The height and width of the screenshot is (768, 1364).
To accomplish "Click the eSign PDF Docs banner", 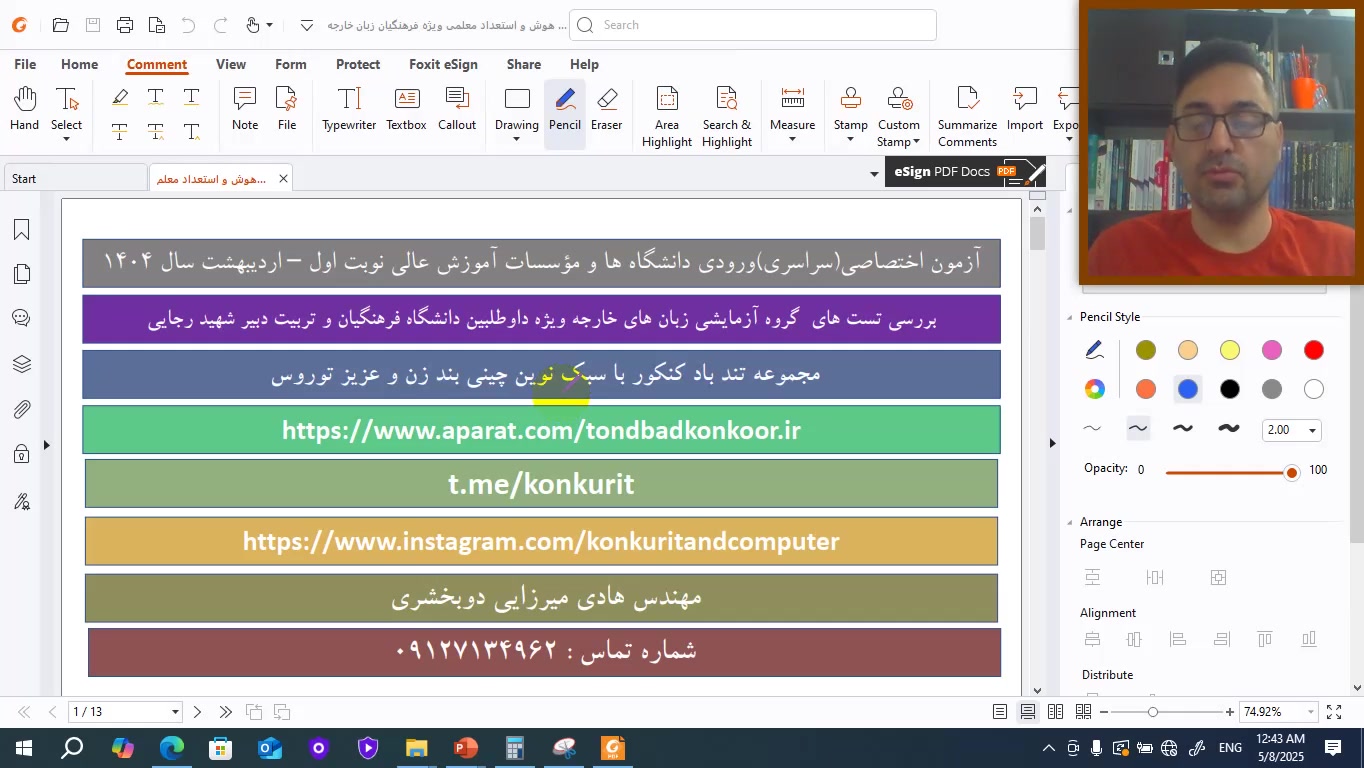I will (966, 172).
